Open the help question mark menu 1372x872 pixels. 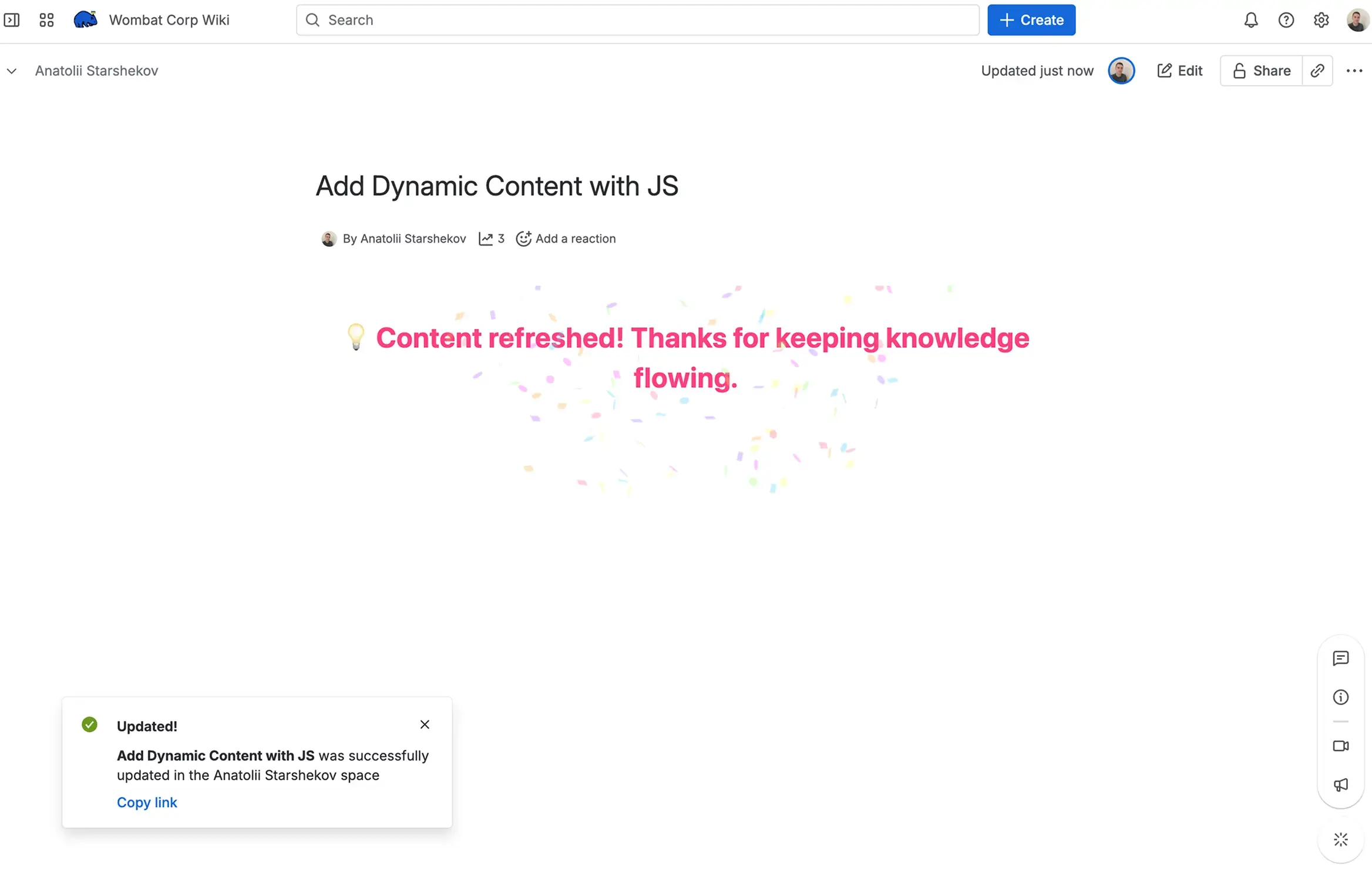click(1286, 20)
